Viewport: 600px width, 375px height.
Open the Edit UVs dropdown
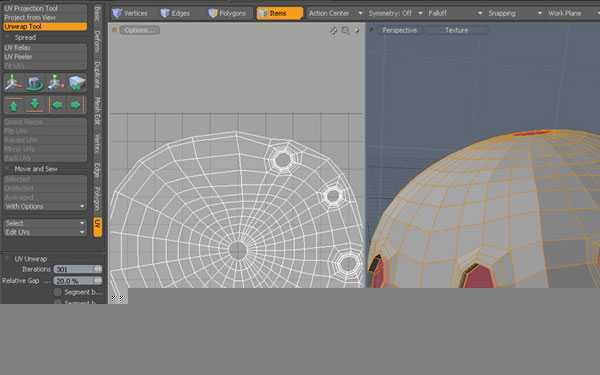pyautogui.click(x=45, y=232)
